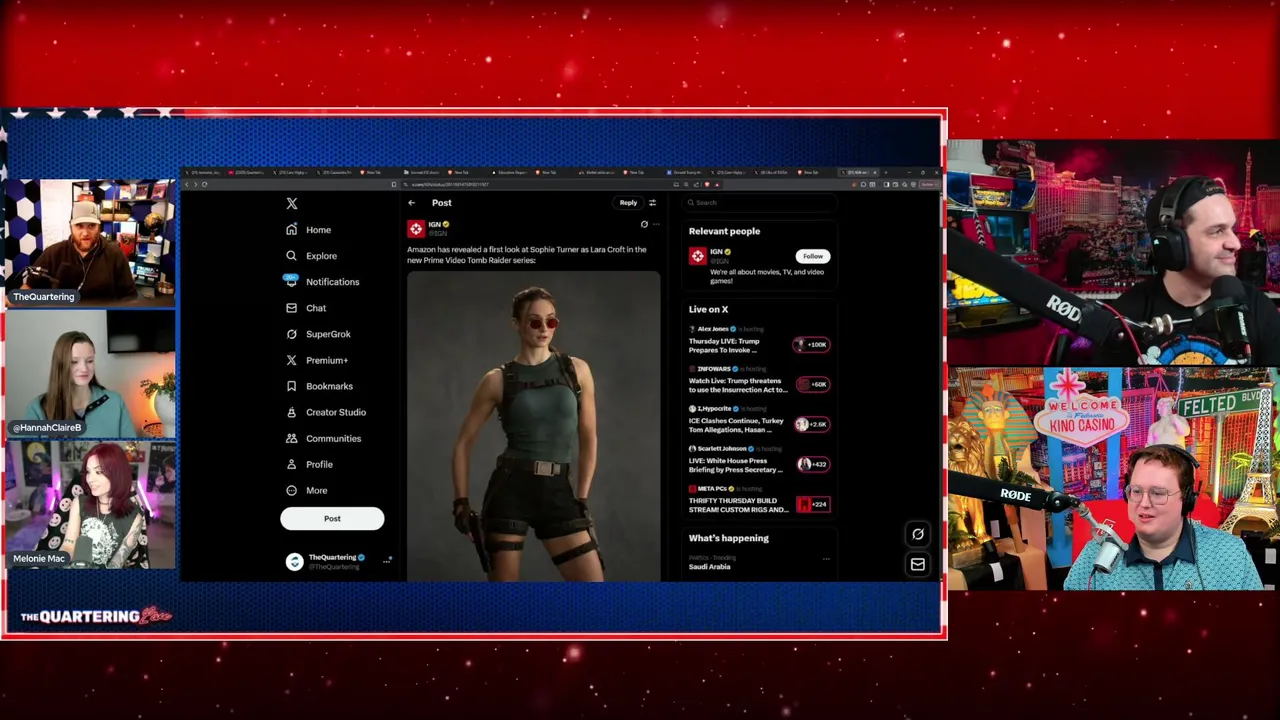This screenshot has width=1280, height=720.
Task: Click the @HannahClaireB webcam feed
Action: pos(90,374)
